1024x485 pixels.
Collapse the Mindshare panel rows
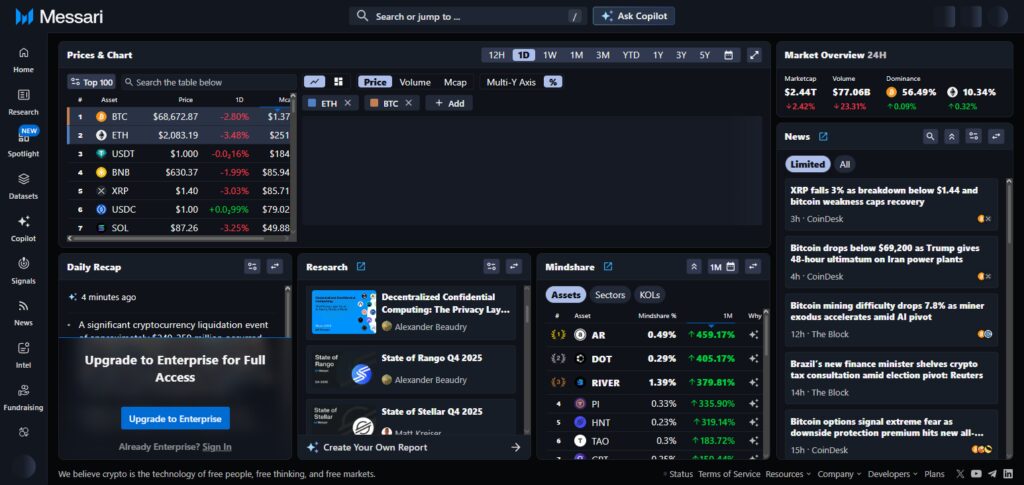694,266
